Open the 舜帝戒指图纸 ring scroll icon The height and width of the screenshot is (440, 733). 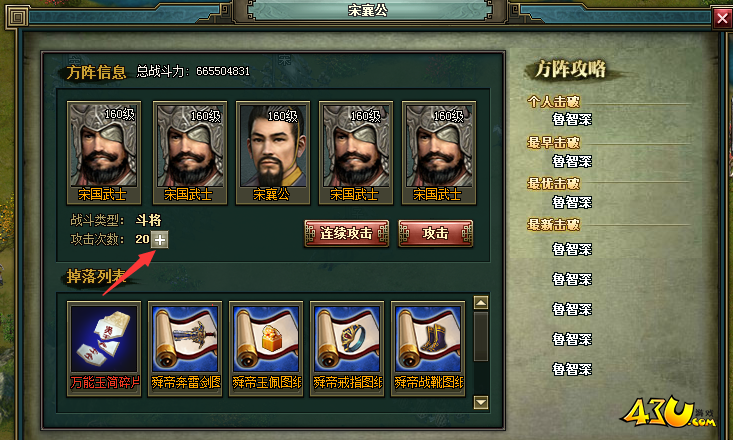[x=347, y=339]
